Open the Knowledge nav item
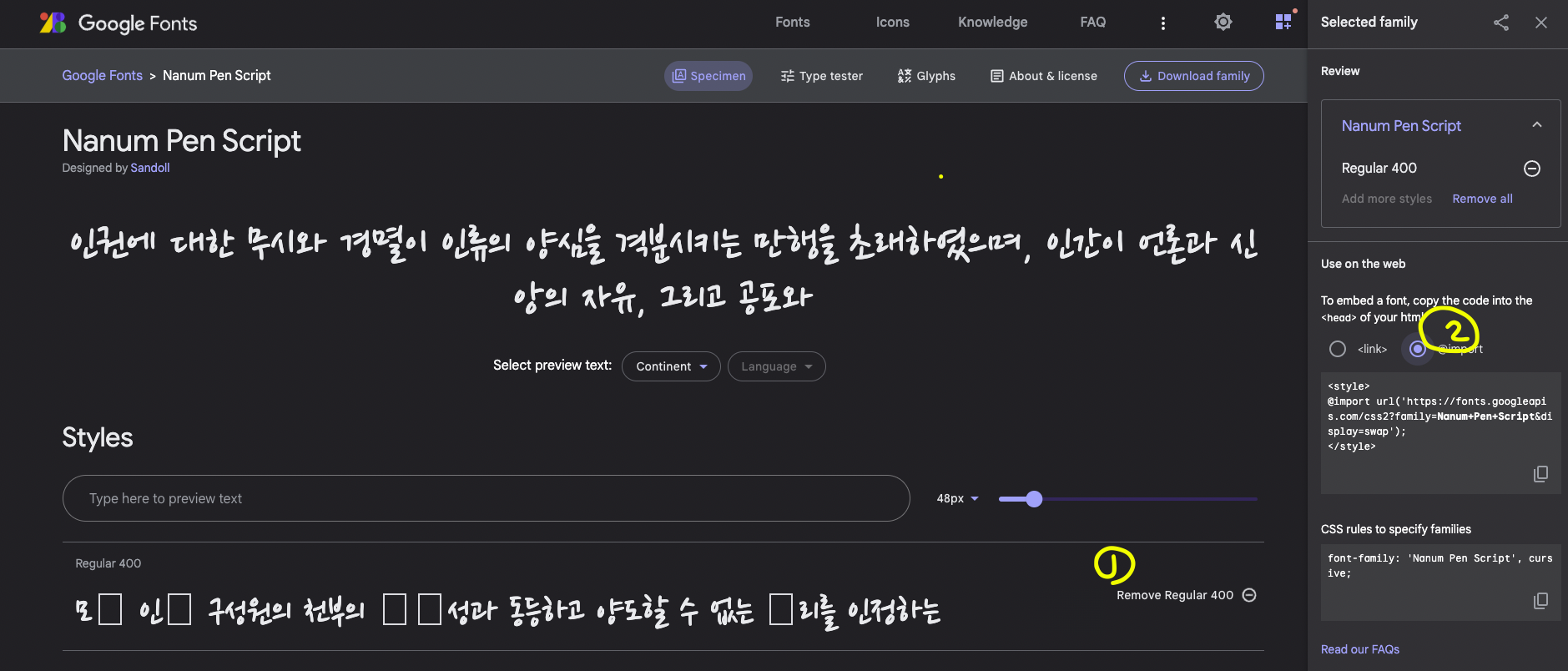The width and height of the screenshot is (1568, 671). pos(993,23)
